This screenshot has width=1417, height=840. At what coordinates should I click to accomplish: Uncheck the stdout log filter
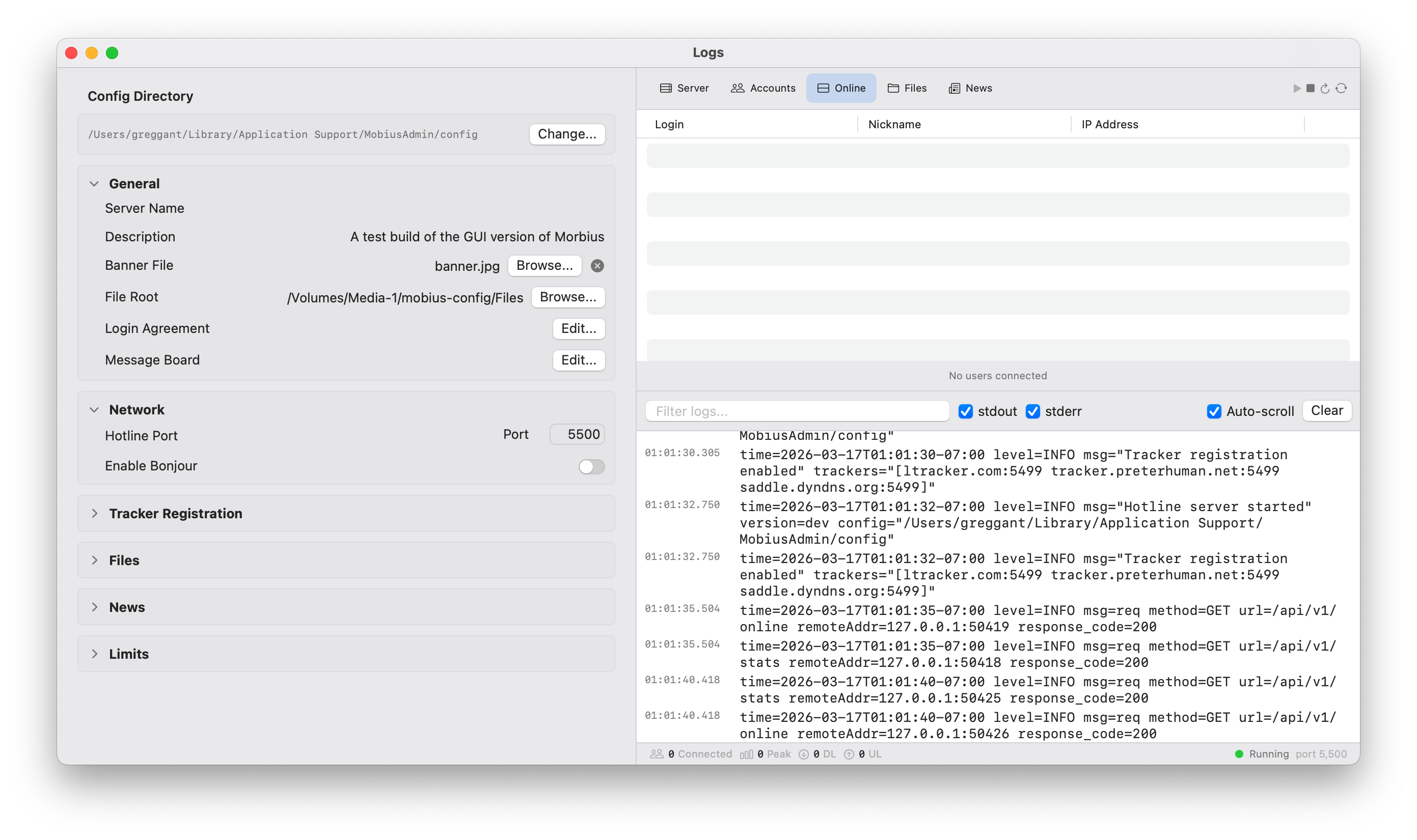pyautogui.click(x=966, y=411)
